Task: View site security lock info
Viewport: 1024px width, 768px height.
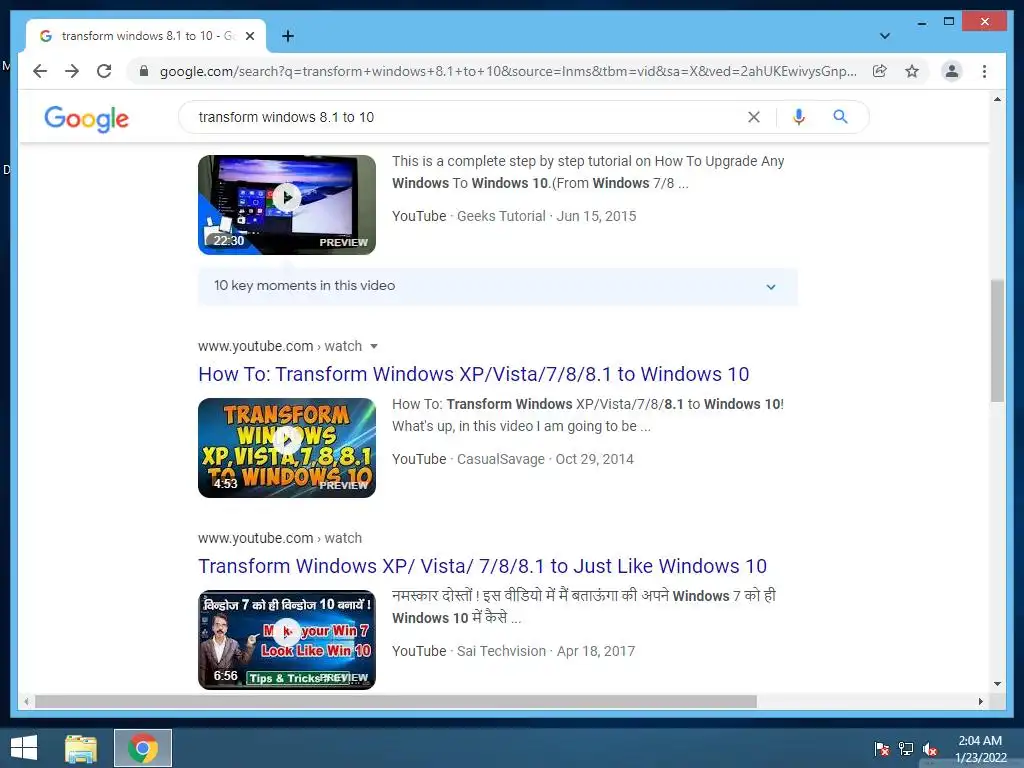Action: (144, 71)
